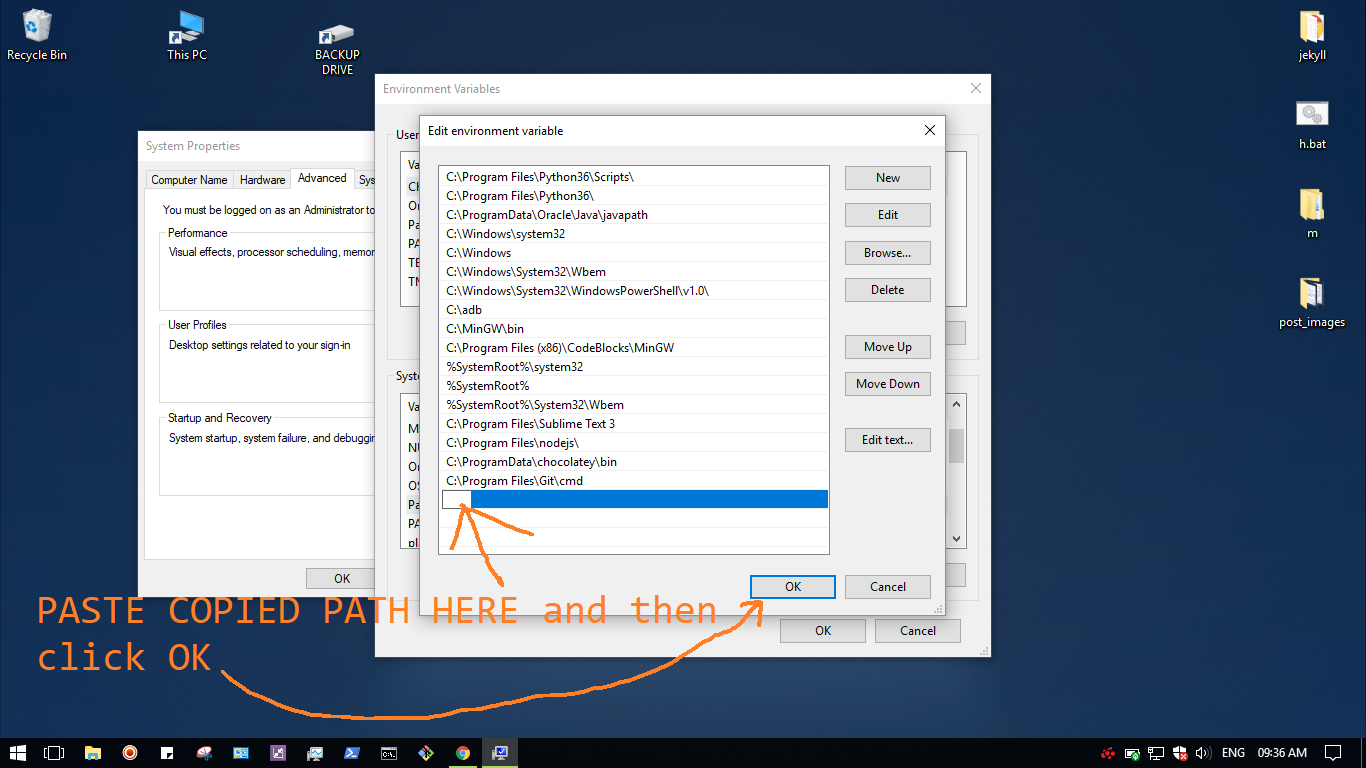Click the Environment Variables scrollbar down arrow

tap(957, 539)
